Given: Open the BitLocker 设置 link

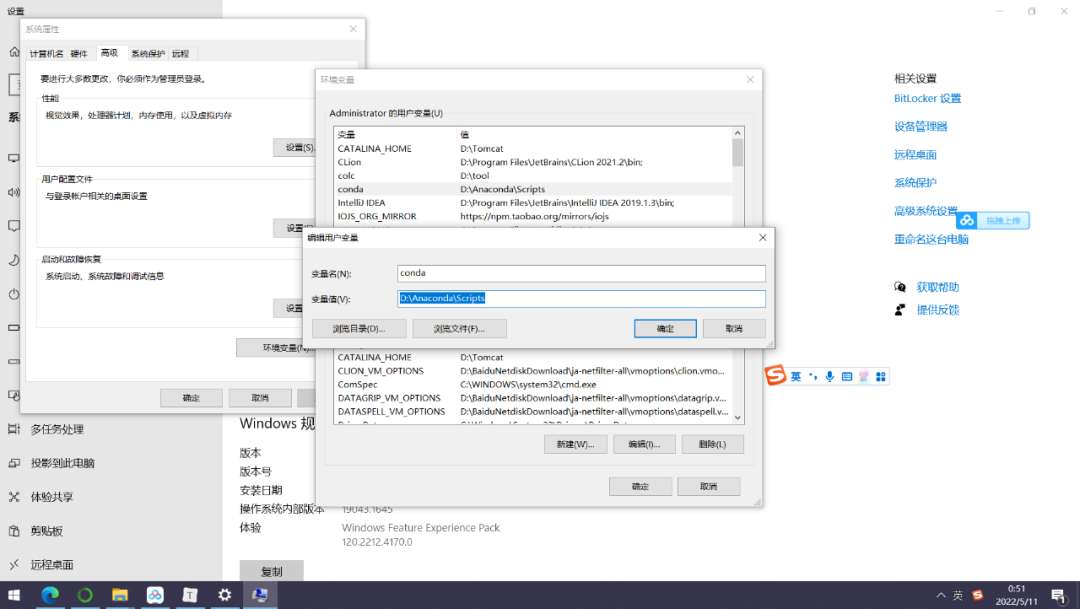Looking at the screenshot, I should click(x=927, y=99).
